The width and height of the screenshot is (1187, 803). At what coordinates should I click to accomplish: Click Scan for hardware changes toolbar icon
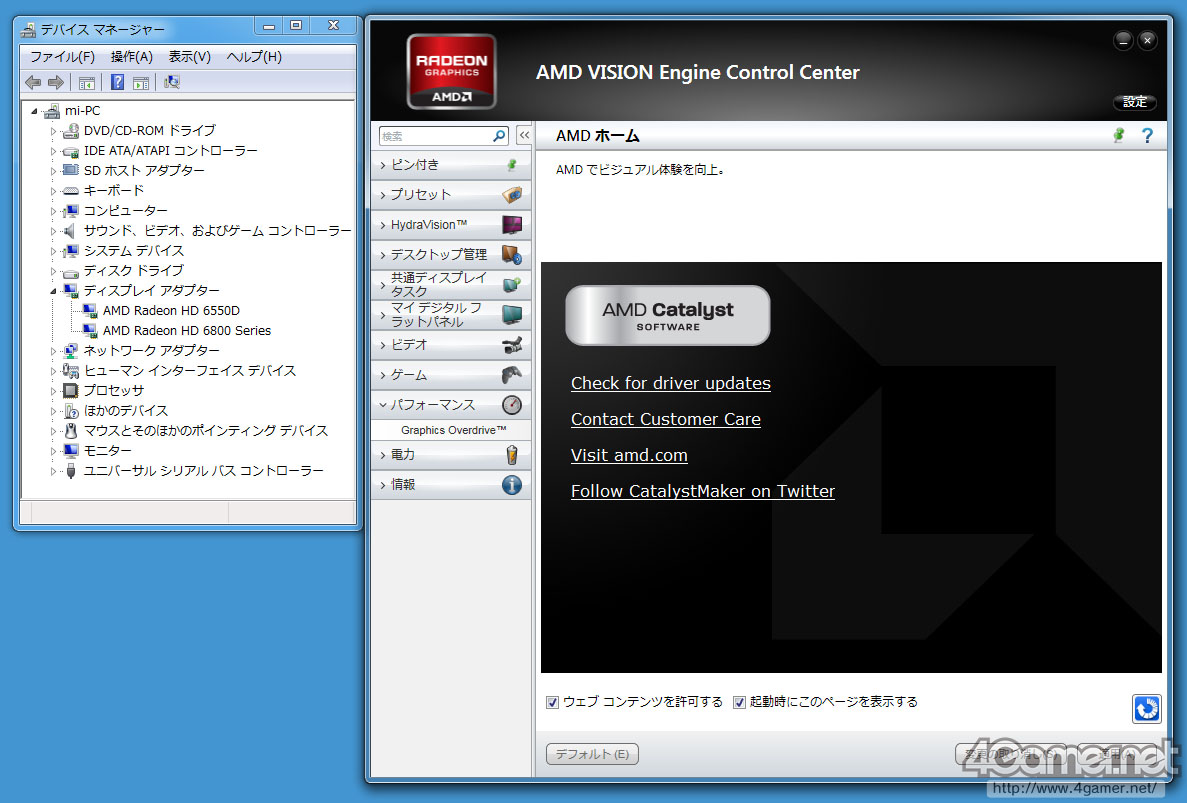pyautogui.click(x=172, y=82)
